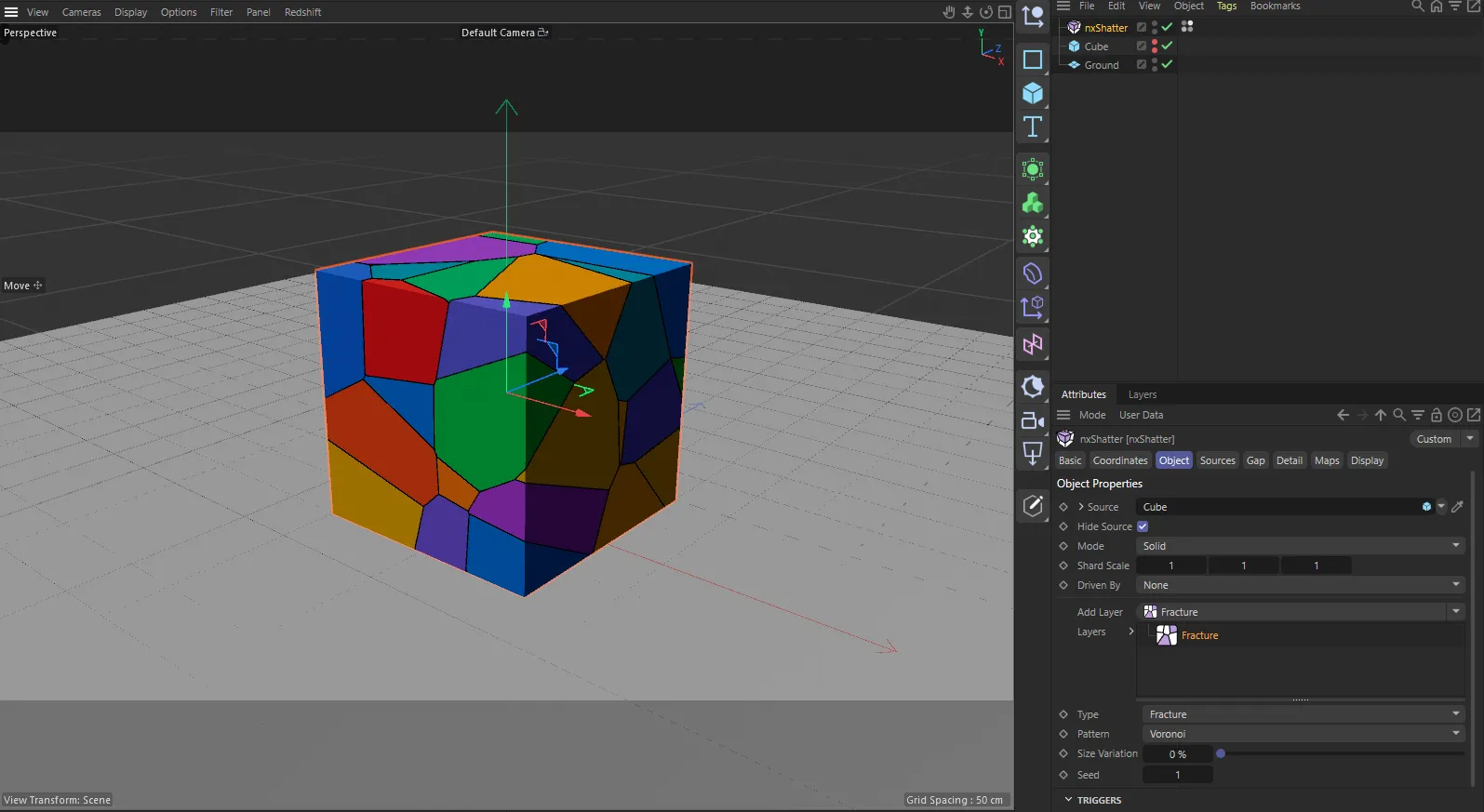
Task: Open the Cameras menu in the viewport
Action: click(82, 12)
